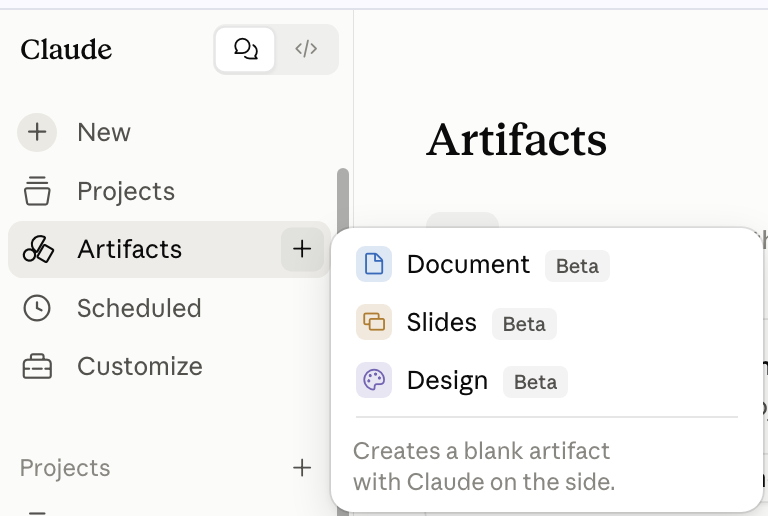Add a project with the plus icon
Screen dimensions: 768x516
[302, 468]
